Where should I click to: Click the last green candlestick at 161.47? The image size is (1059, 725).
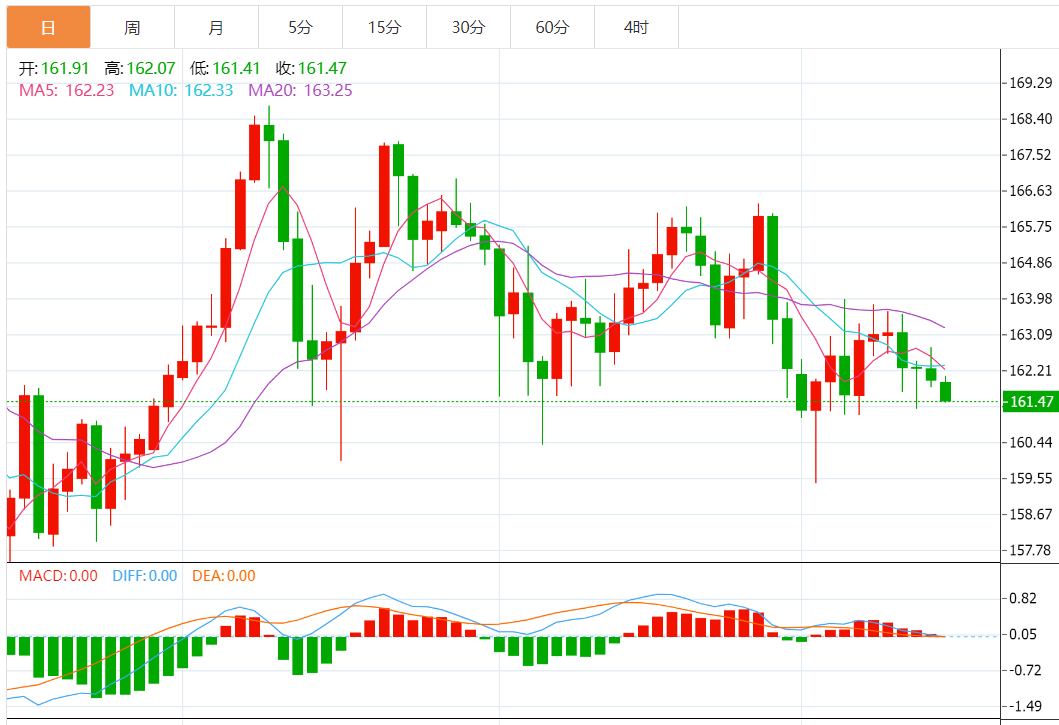946,391
